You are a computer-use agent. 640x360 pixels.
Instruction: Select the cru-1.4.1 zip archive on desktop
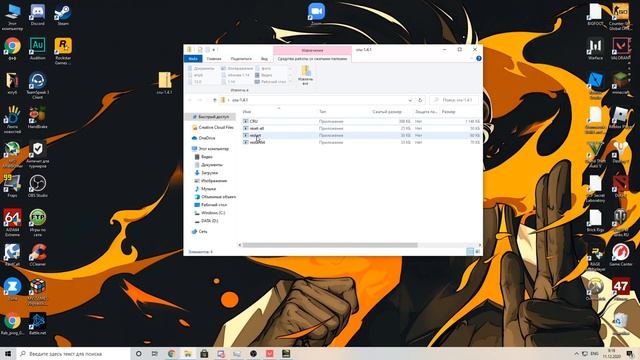coord(164,83)
